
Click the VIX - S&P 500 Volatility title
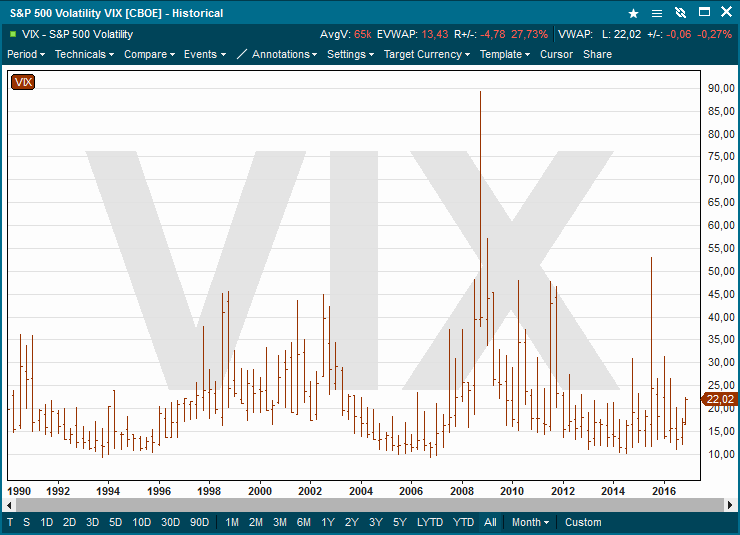77,34
